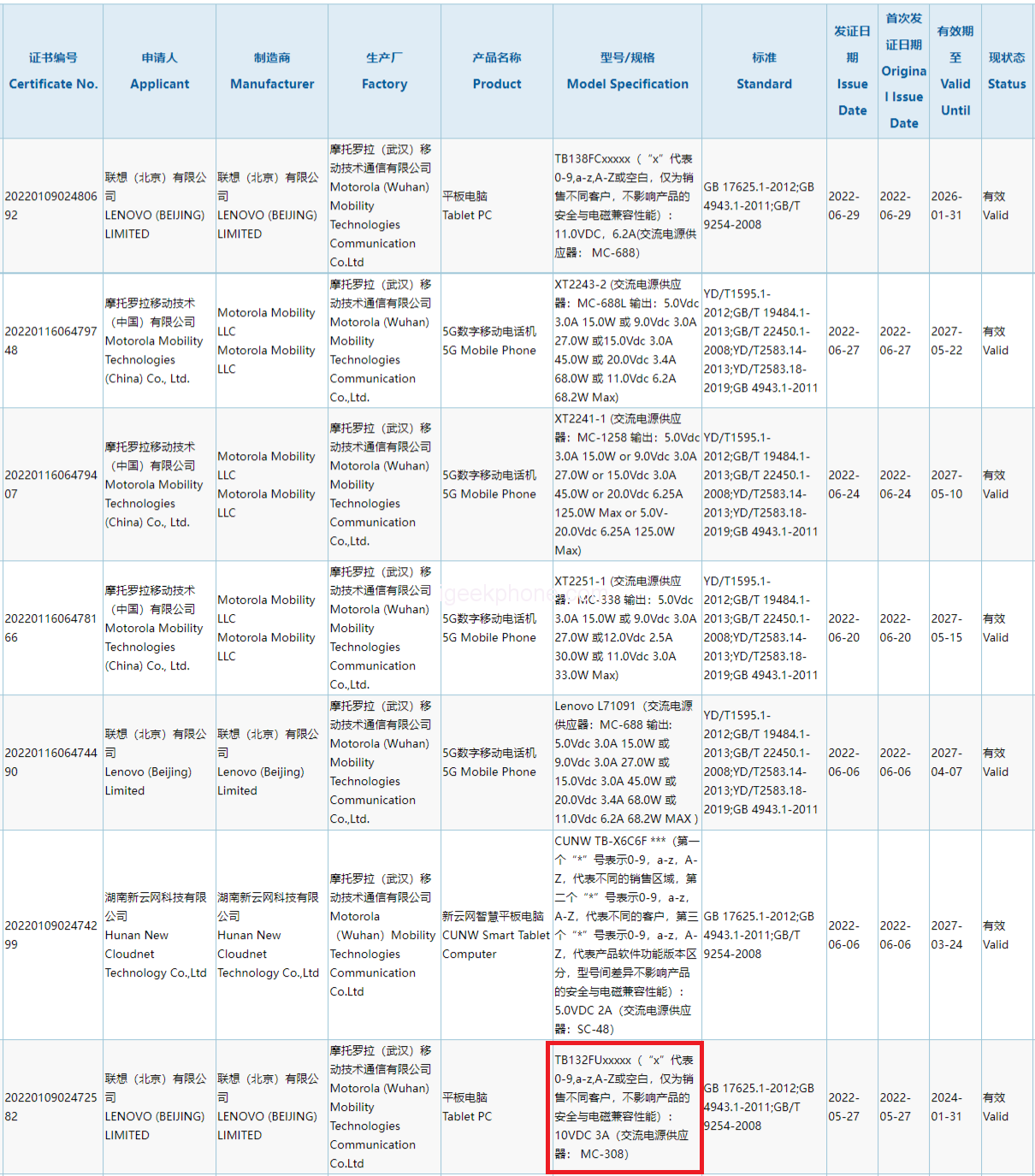
Task: Click the CUNW Smart Tablet Computer product cell
Action: click(x=496, y=935)
